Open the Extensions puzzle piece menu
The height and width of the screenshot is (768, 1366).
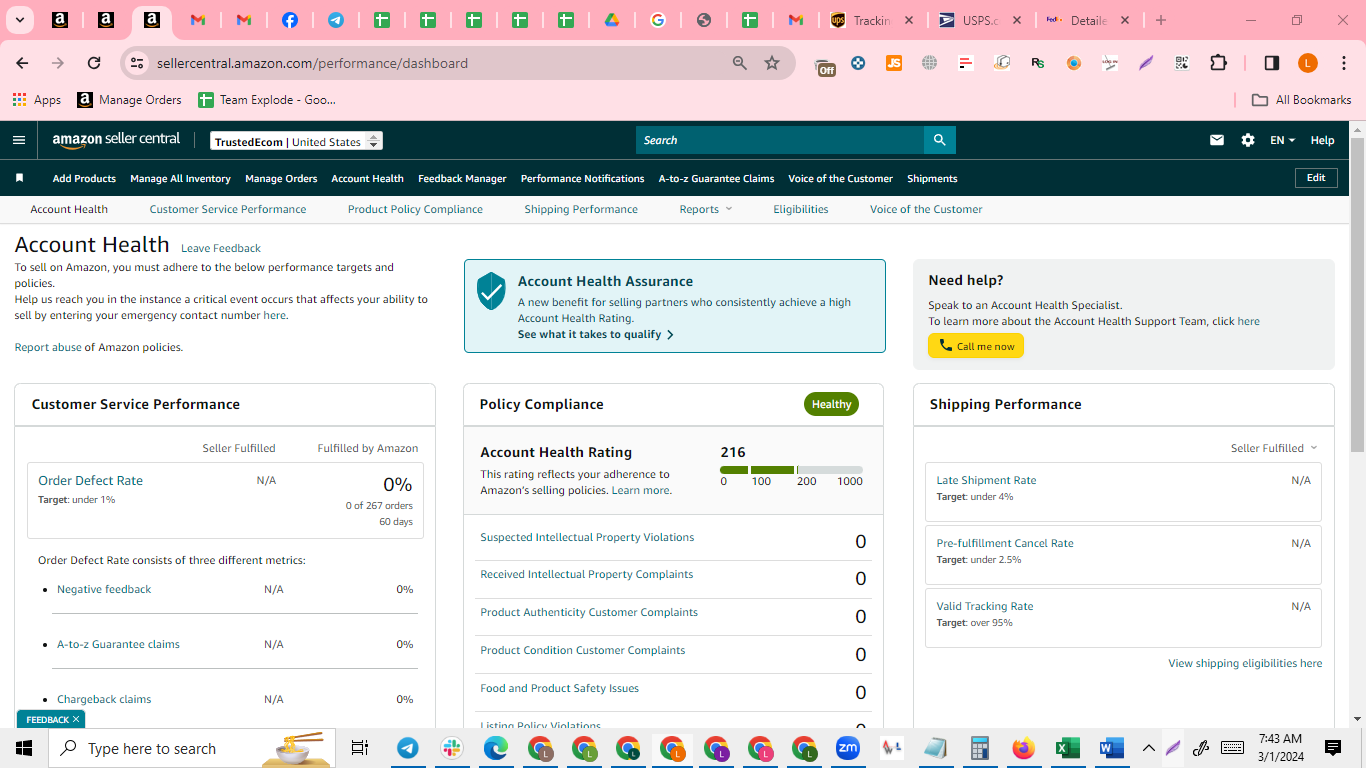pos(1218,63)
